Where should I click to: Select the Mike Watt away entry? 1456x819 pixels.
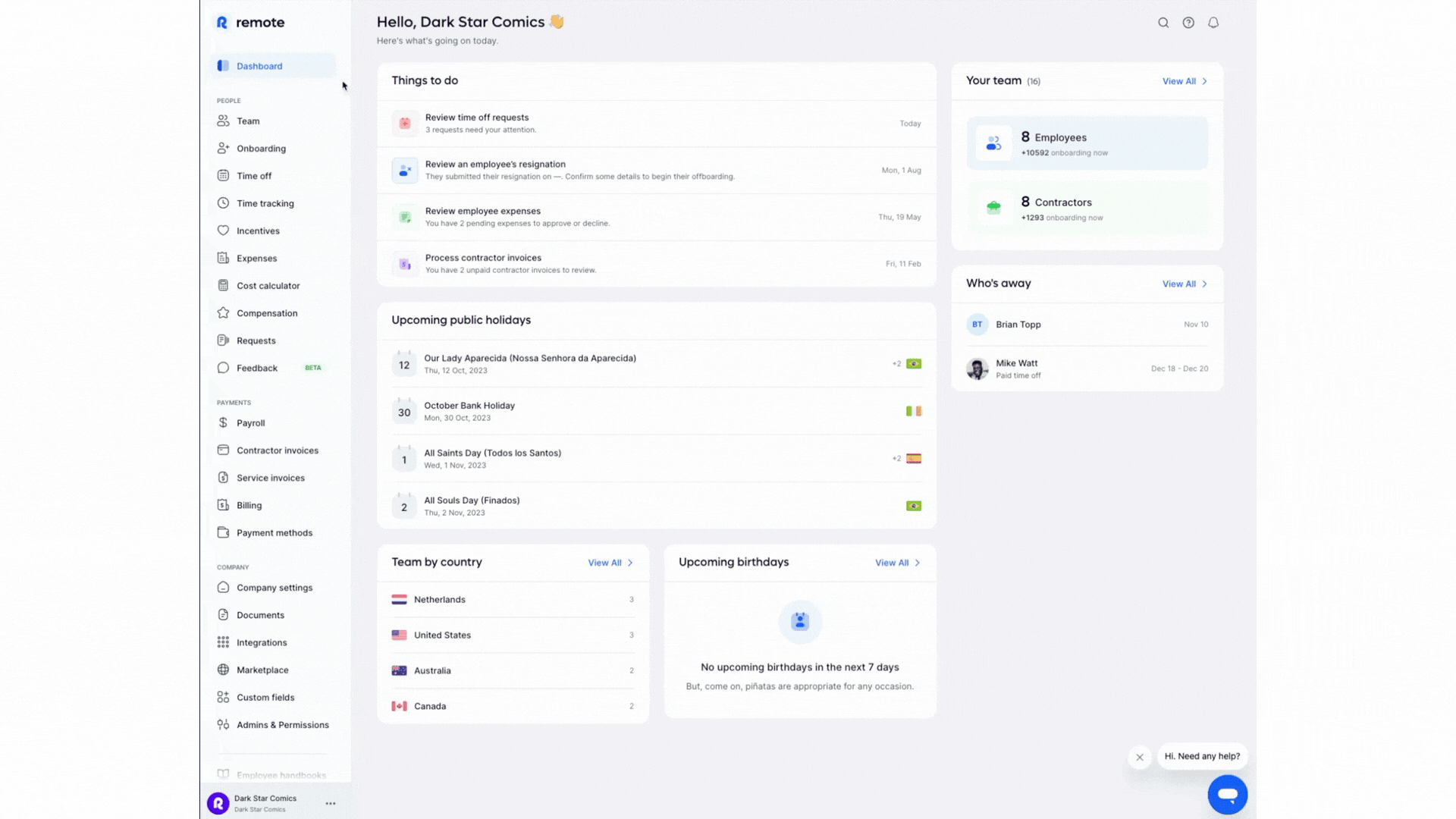pos(1087,369)
